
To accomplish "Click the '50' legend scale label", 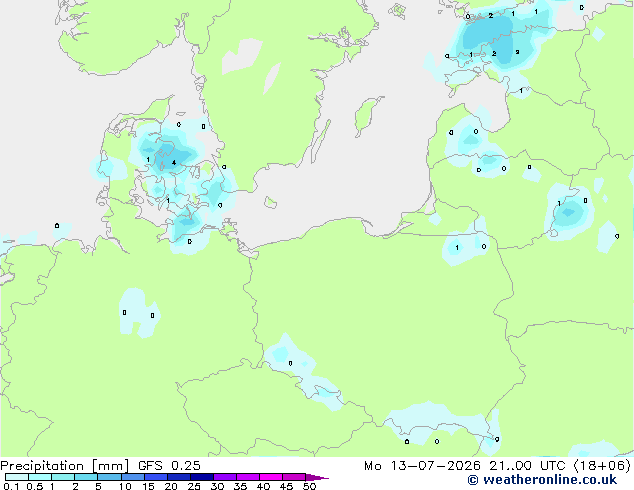I will pos(309,486).
